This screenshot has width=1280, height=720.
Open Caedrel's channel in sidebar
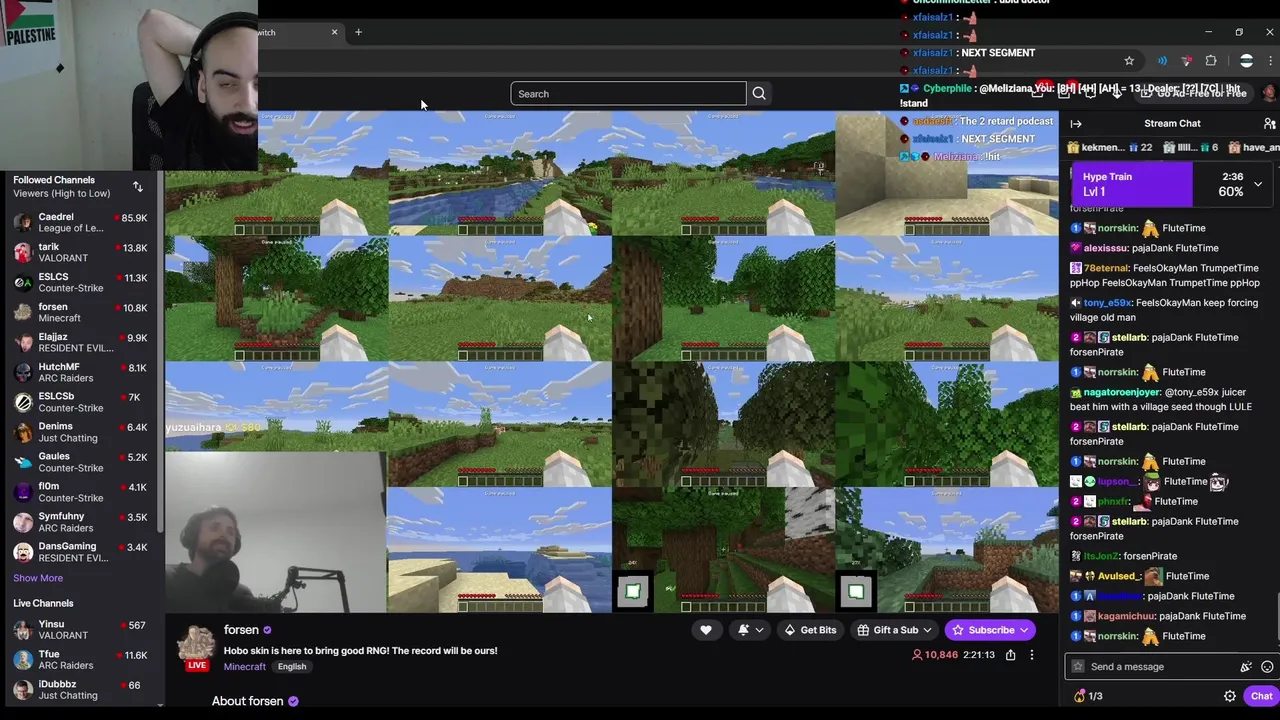80,223
